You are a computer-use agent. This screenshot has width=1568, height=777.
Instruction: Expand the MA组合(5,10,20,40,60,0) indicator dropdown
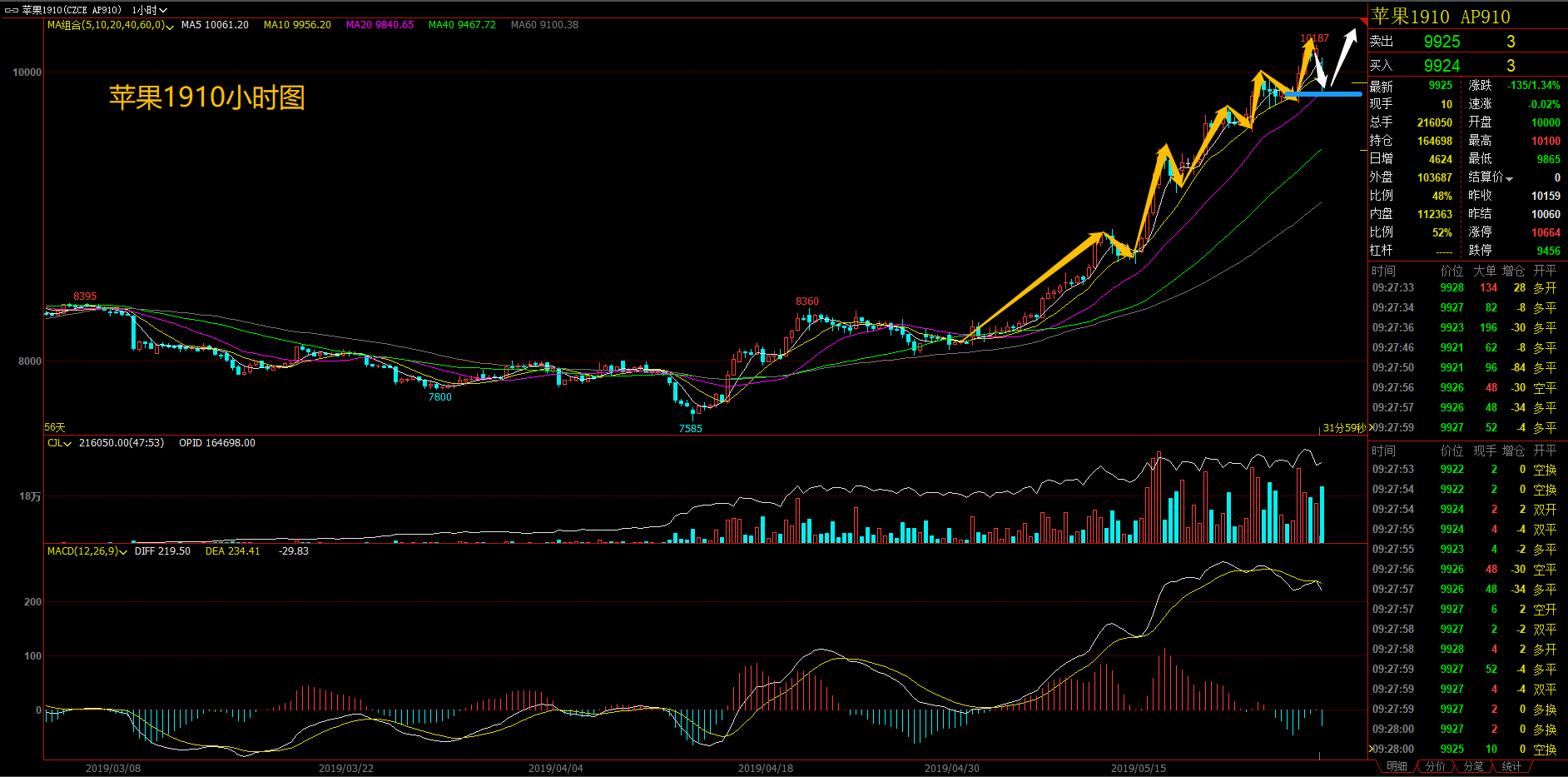[x=170, y=26]
